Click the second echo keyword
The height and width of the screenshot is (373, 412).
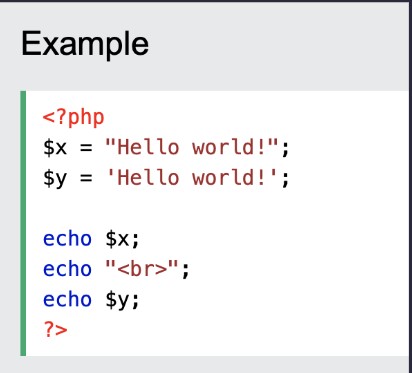tap(67, 269)
